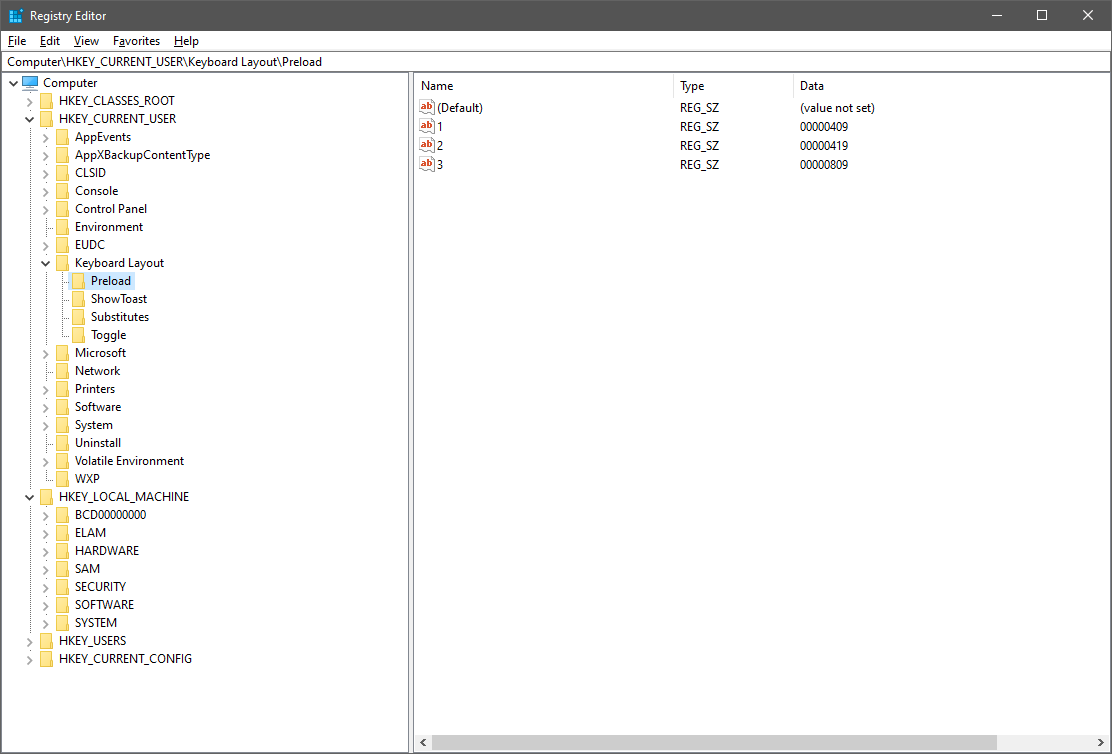
Task: Collapse the HKEY_CURRENT_USER node arrow
Action: (x=29, y=119)
